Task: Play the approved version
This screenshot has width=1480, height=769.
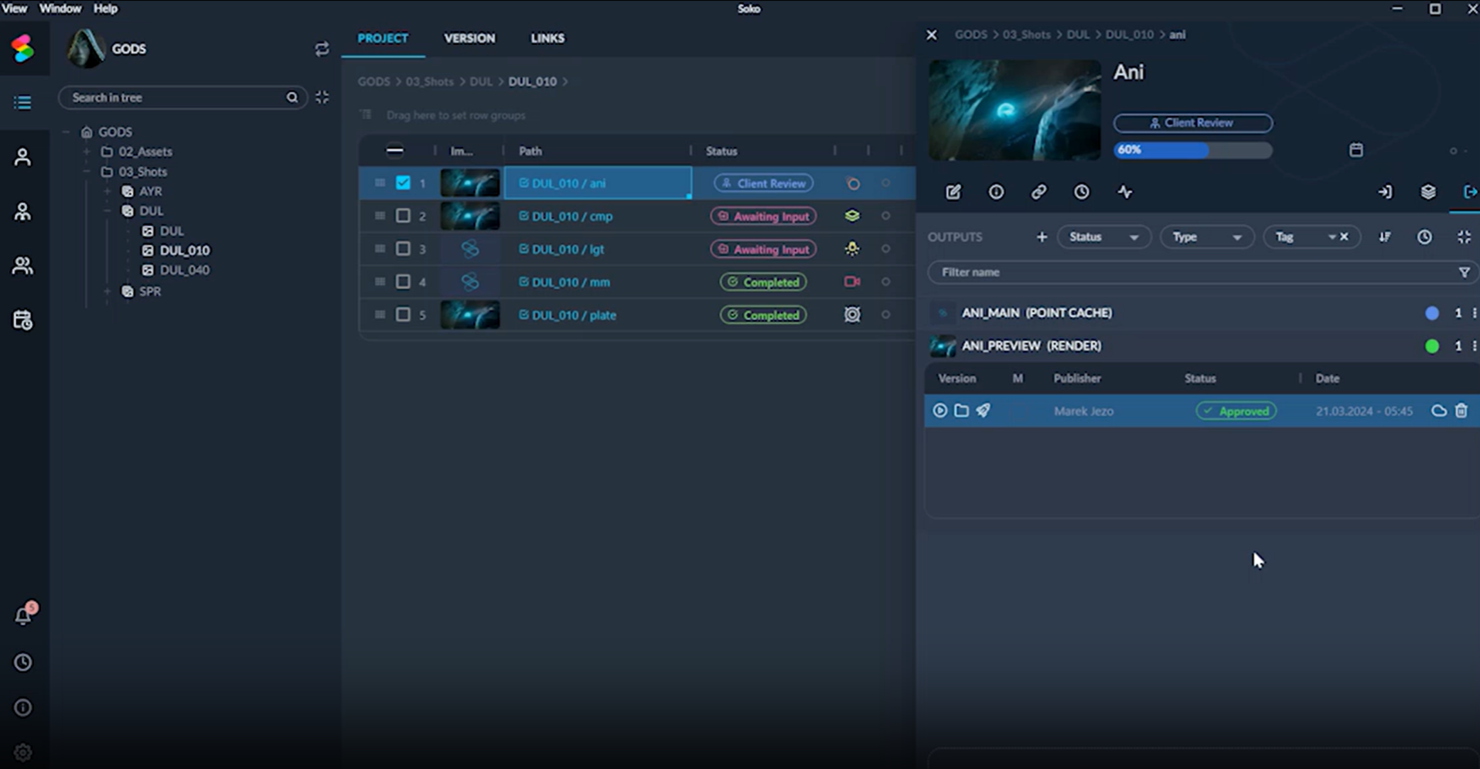Action: point(940,411)
